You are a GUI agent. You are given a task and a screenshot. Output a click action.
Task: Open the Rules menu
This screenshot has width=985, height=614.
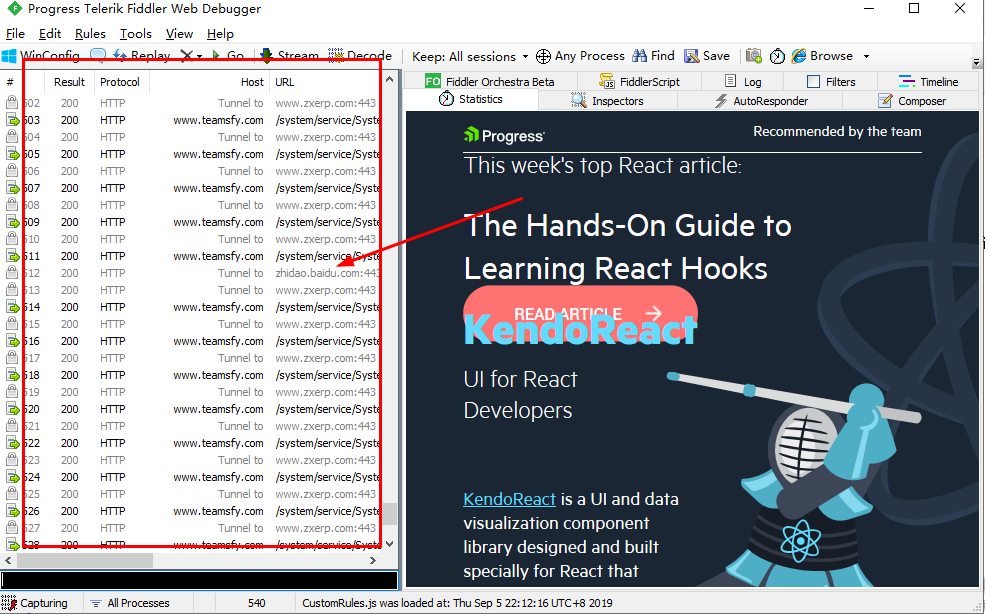(90, 34)
